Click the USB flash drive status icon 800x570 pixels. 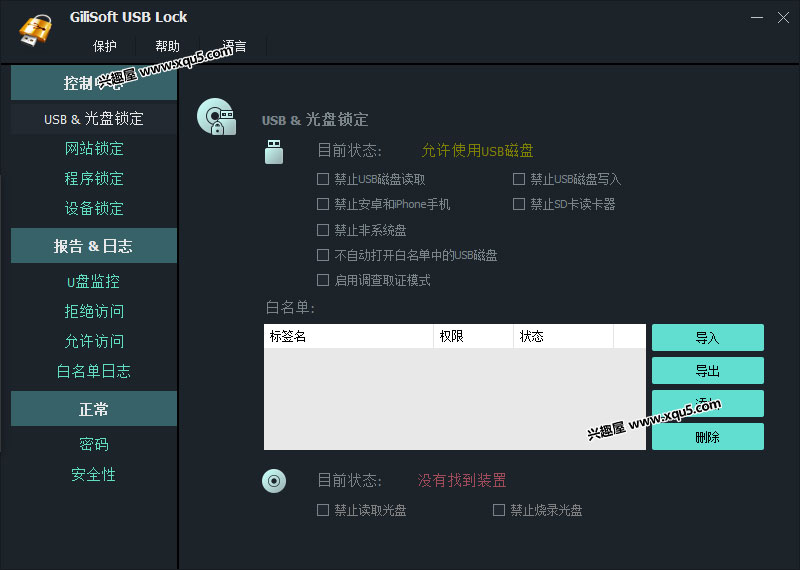pos(274,151)
